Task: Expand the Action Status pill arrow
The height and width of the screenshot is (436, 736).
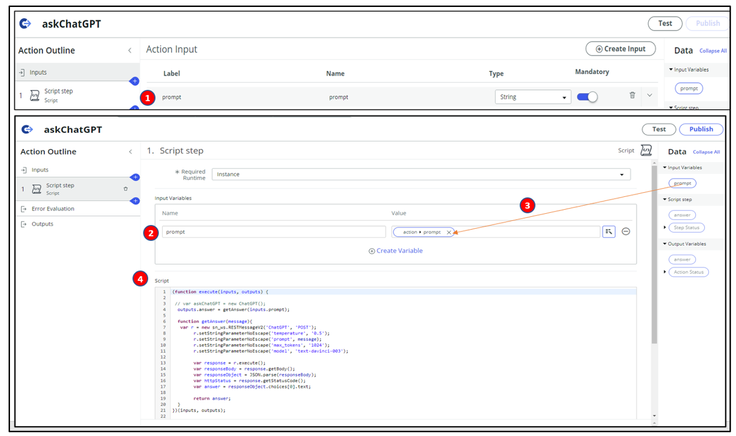Action: point(665,272)
